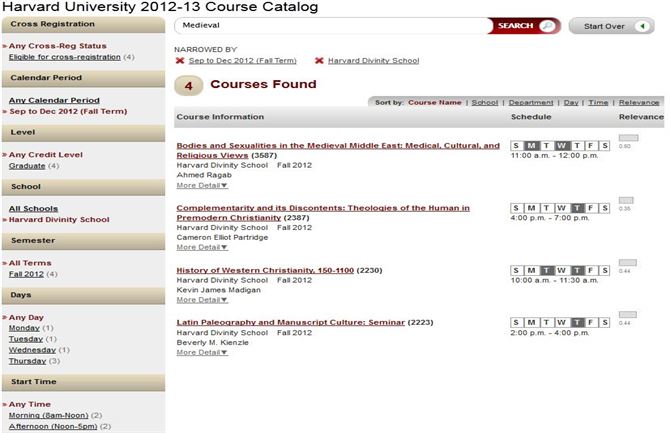Expand More Detail for History of Western Christianity
The width and height of the screenshot is (670, 433).
pyautogui.click(x=202, y=300)
